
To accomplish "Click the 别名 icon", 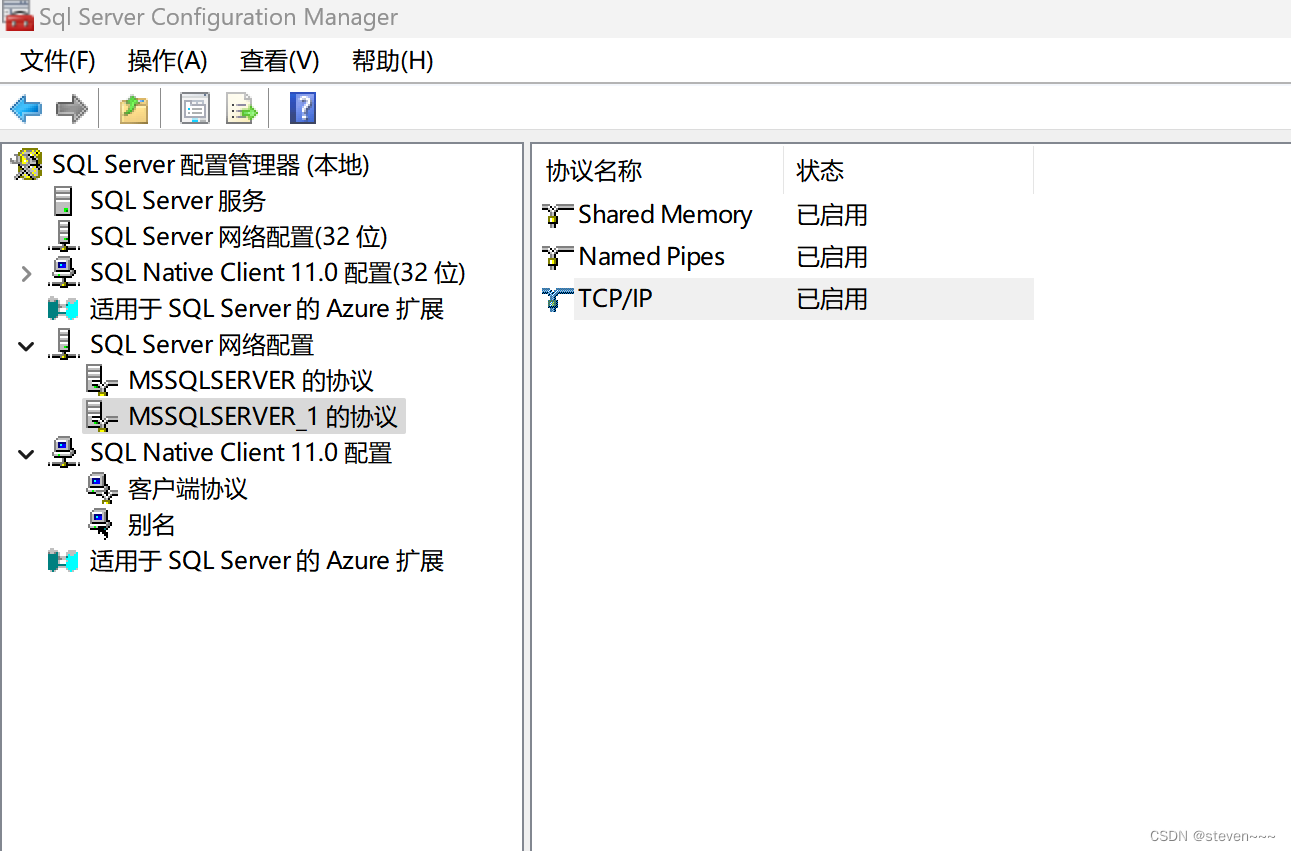I will tap(100, 524).
